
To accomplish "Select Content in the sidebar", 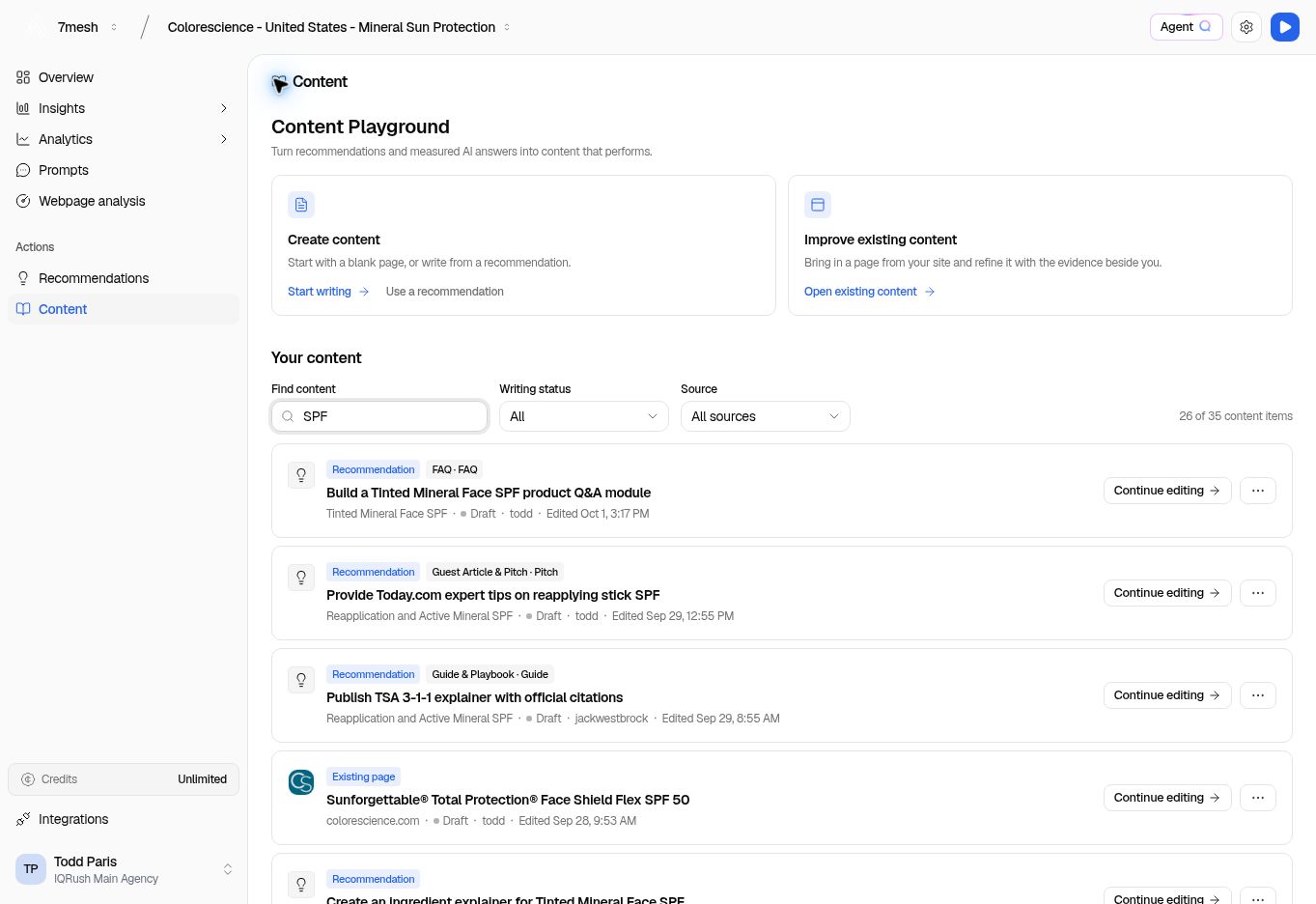I will point(124,309).
